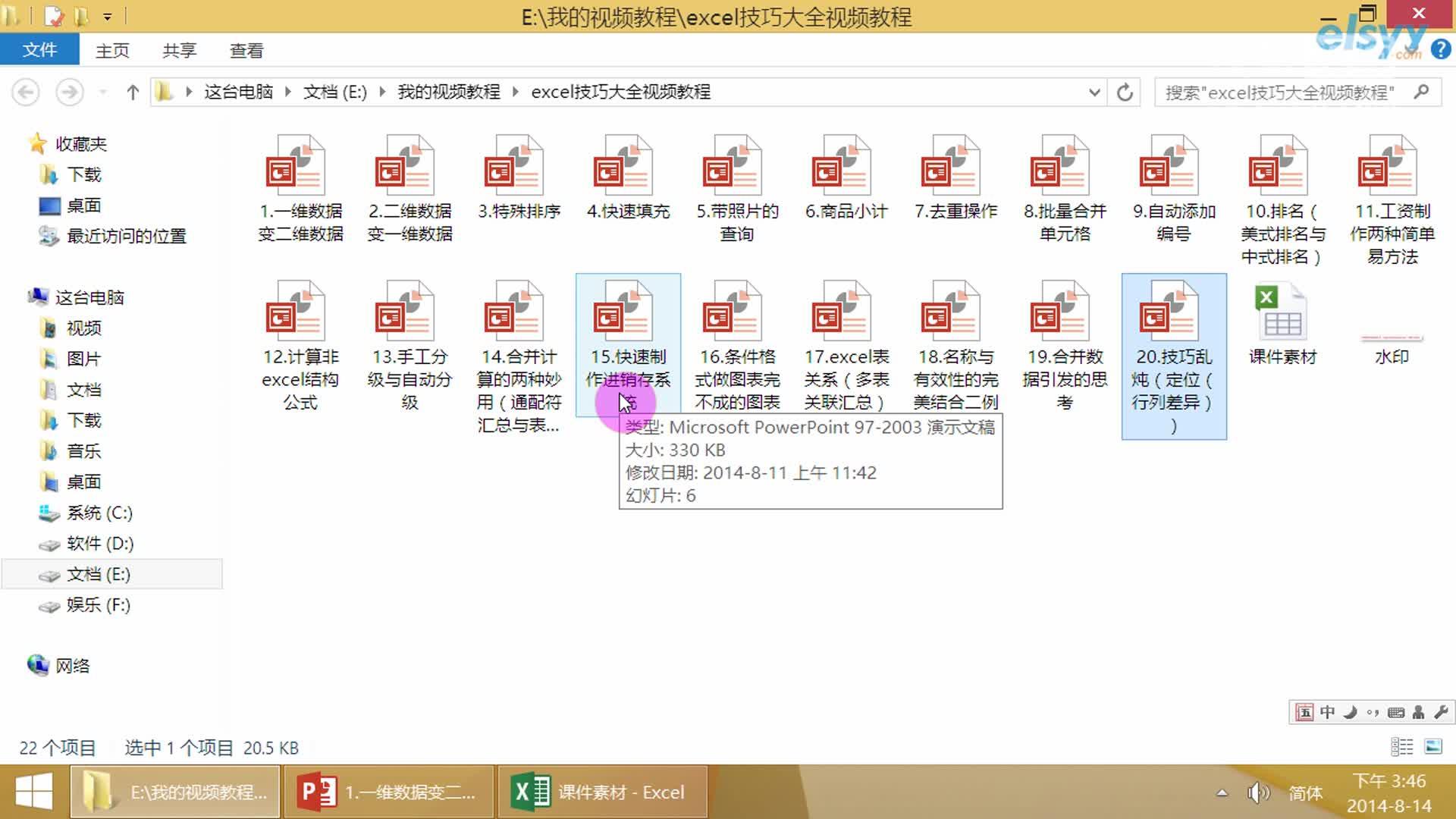Refresh the current folder view
The image size is (1456, 819).
point(1125,93)
